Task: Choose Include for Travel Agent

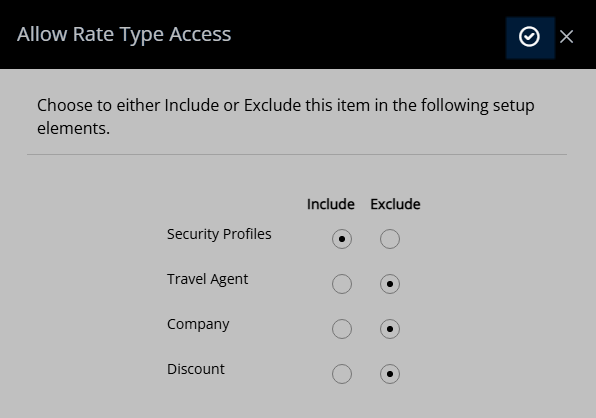Action: click(342, 284)
